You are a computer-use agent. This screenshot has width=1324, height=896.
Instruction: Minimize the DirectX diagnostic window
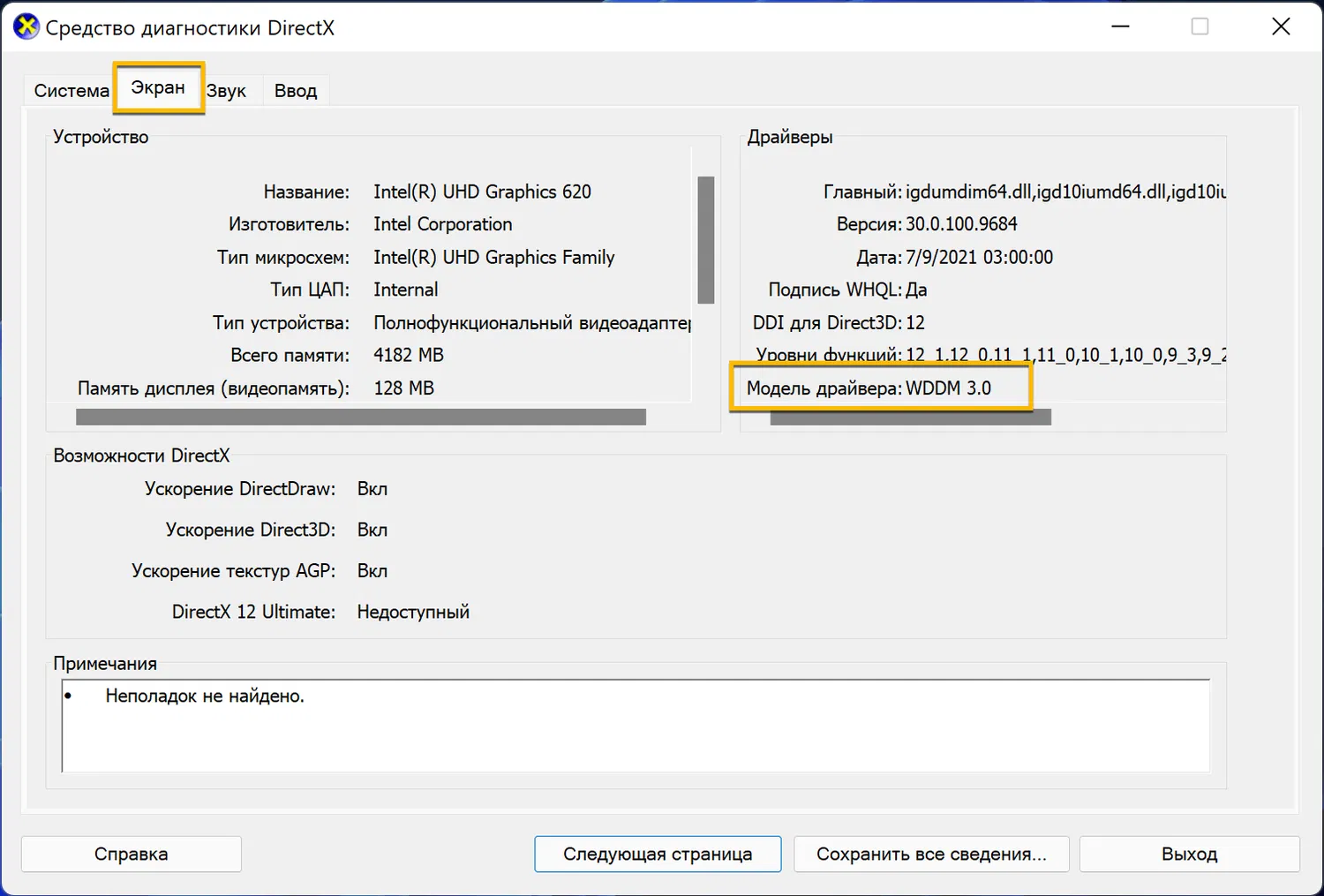pos(1121,26)
